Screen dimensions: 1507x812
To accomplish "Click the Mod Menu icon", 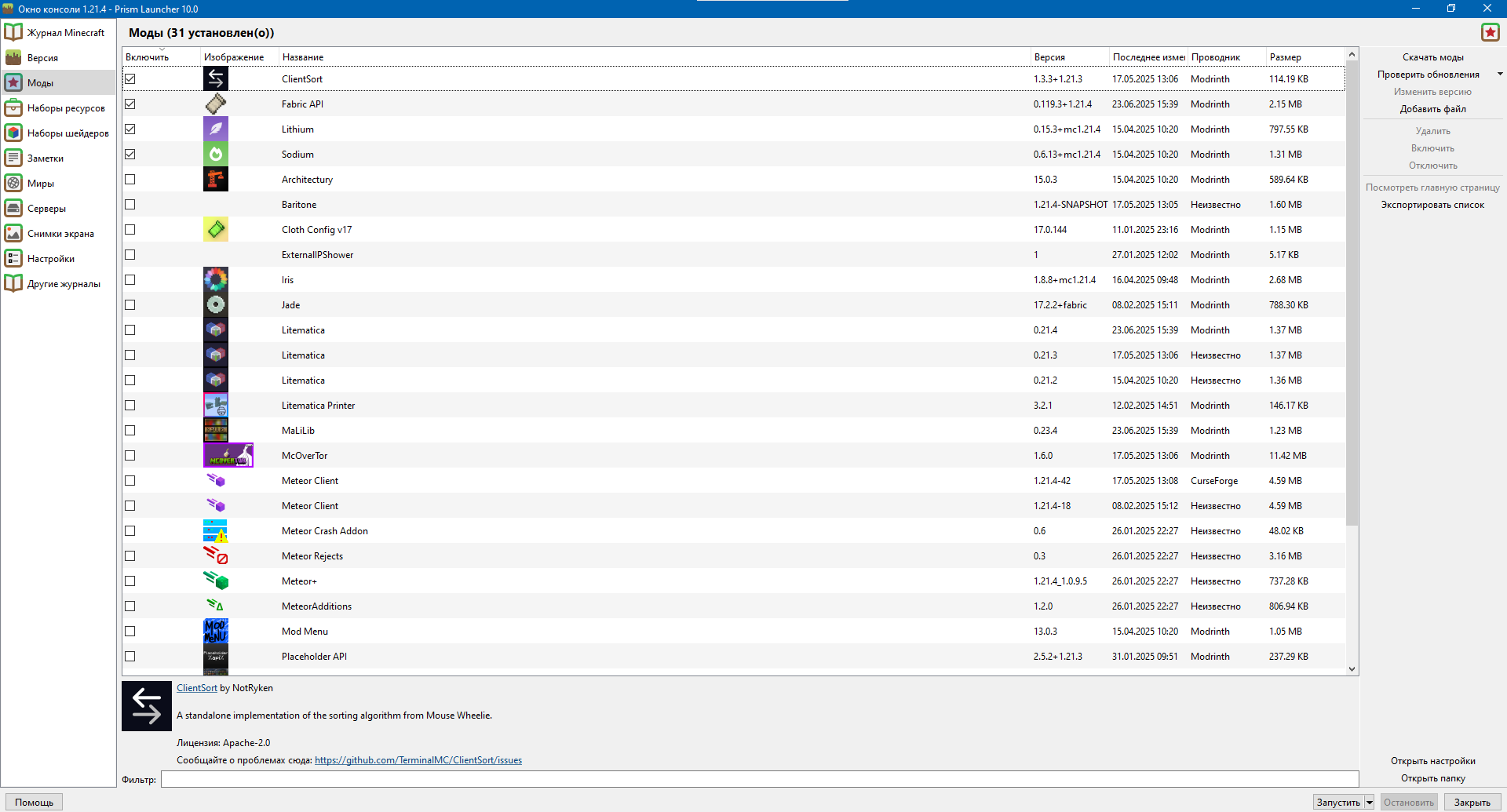I will tap(216, 631).
